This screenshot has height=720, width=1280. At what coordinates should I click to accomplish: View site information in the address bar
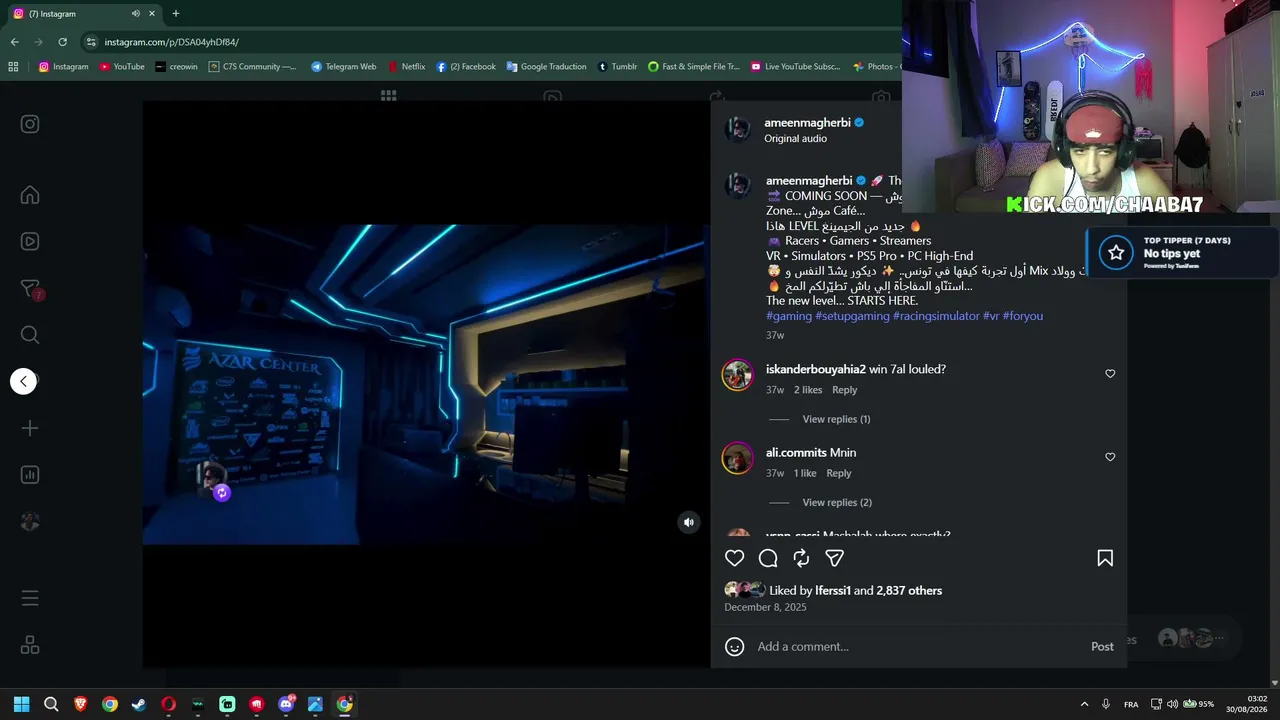click(x=91, y=42)
